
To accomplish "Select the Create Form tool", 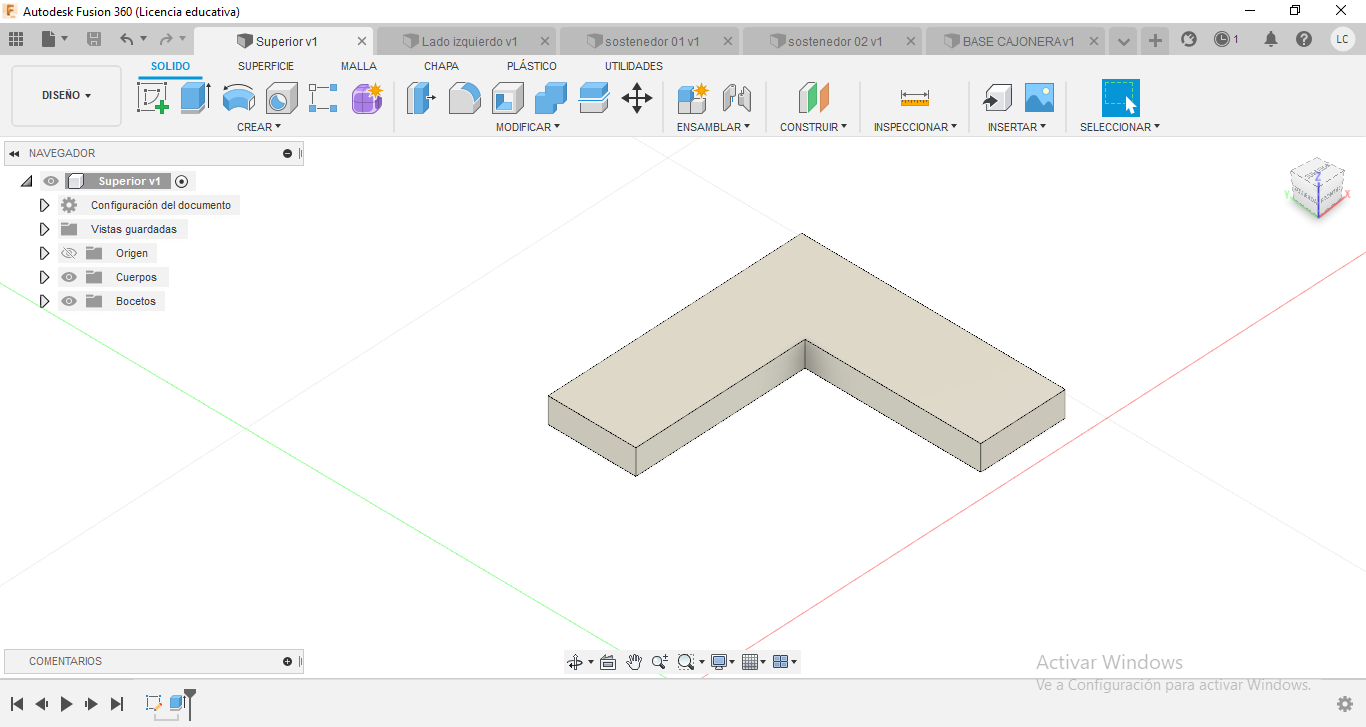I will (x=367, y=98).
